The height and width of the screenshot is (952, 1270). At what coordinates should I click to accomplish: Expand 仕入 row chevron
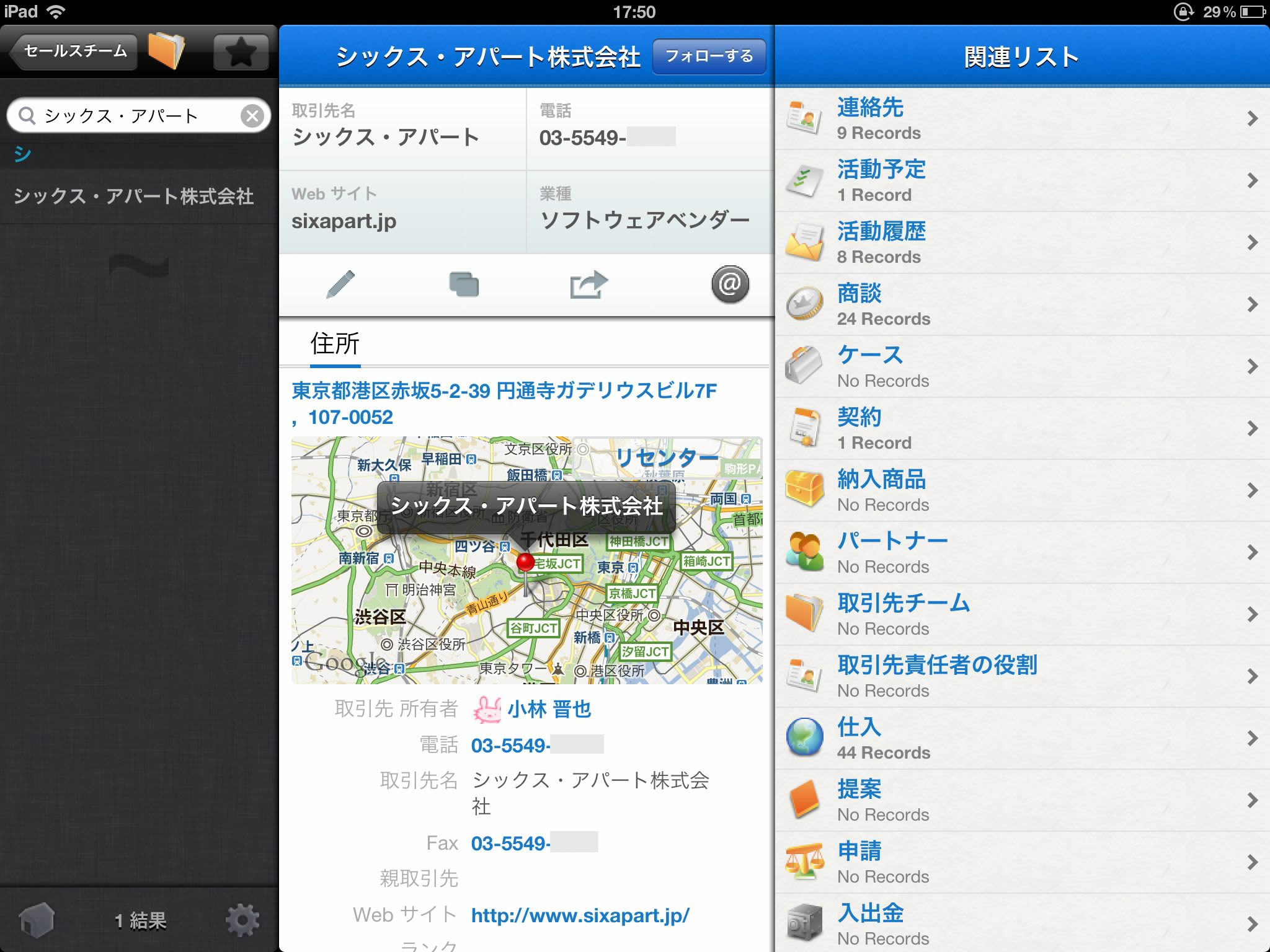pos(1253,738)
